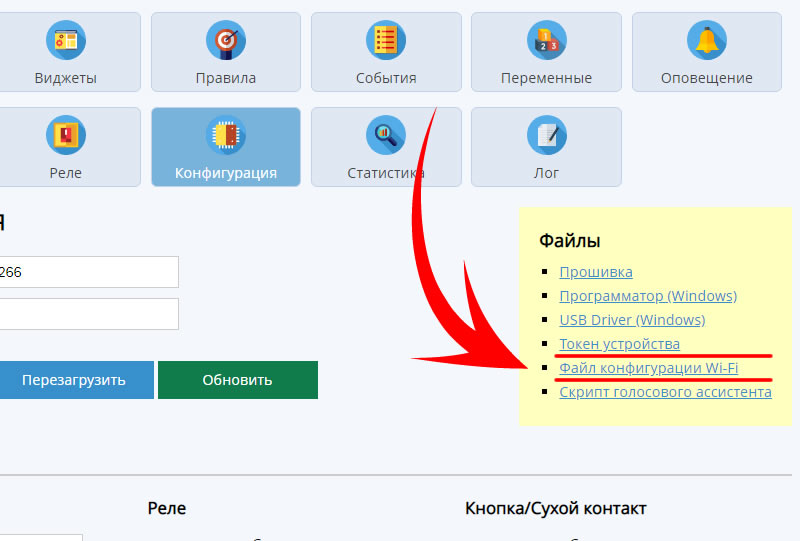Open the Файл конфигурации Wi-Fi link
This screenshot has width=800, height=541.
pyautogui.click(x=649, y=368)
